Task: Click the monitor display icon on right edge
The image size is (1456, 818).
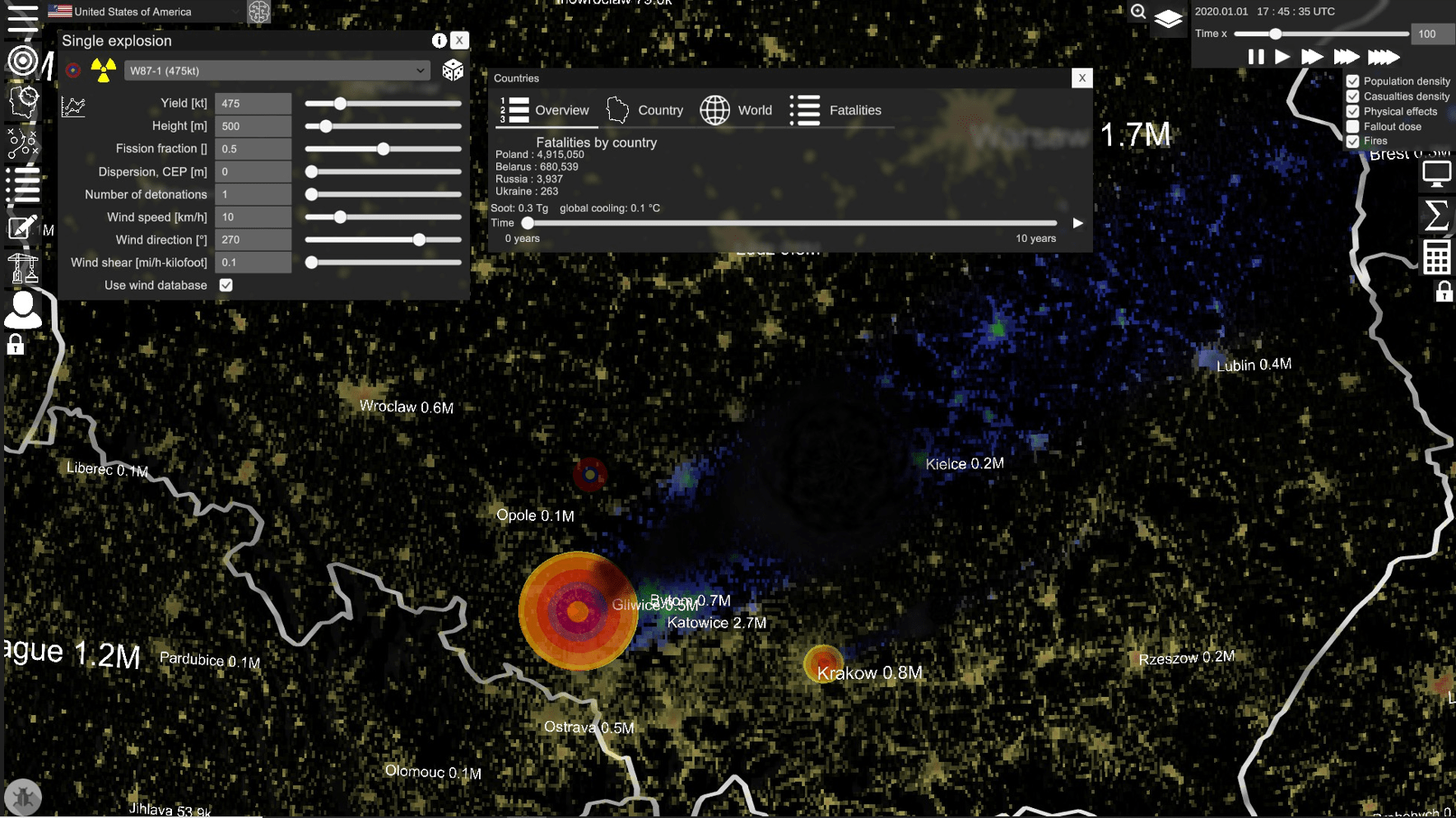Action: [x=1437, y=174]
